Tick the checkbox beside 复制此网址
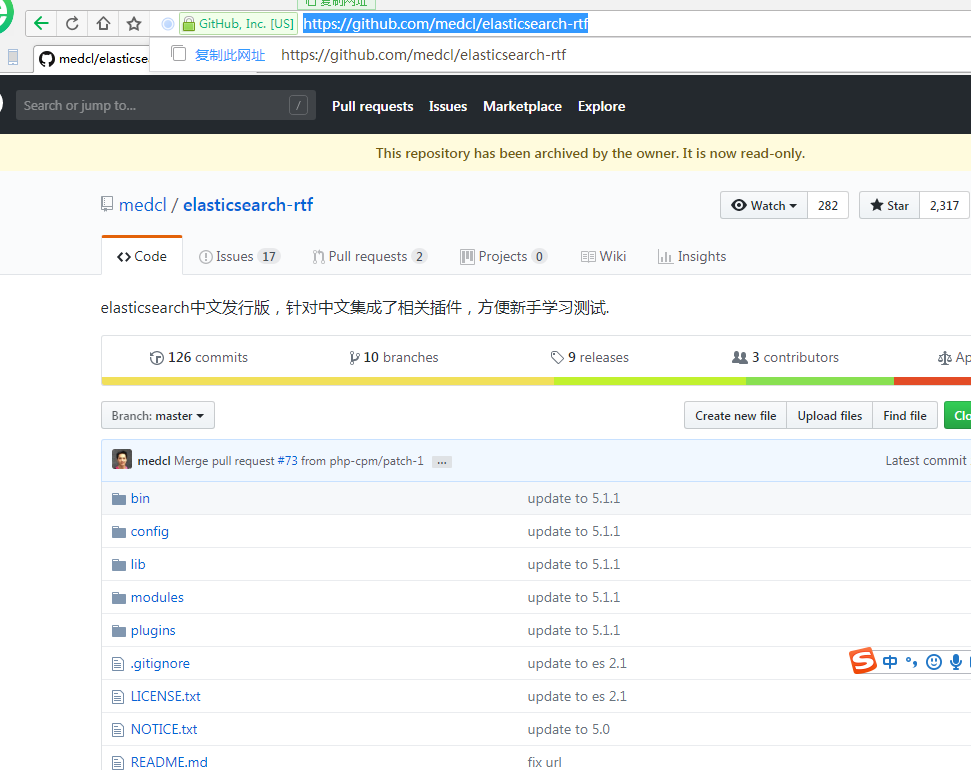Image resolution: width=971 pixels, height=770 pixels. click(179, 54)
